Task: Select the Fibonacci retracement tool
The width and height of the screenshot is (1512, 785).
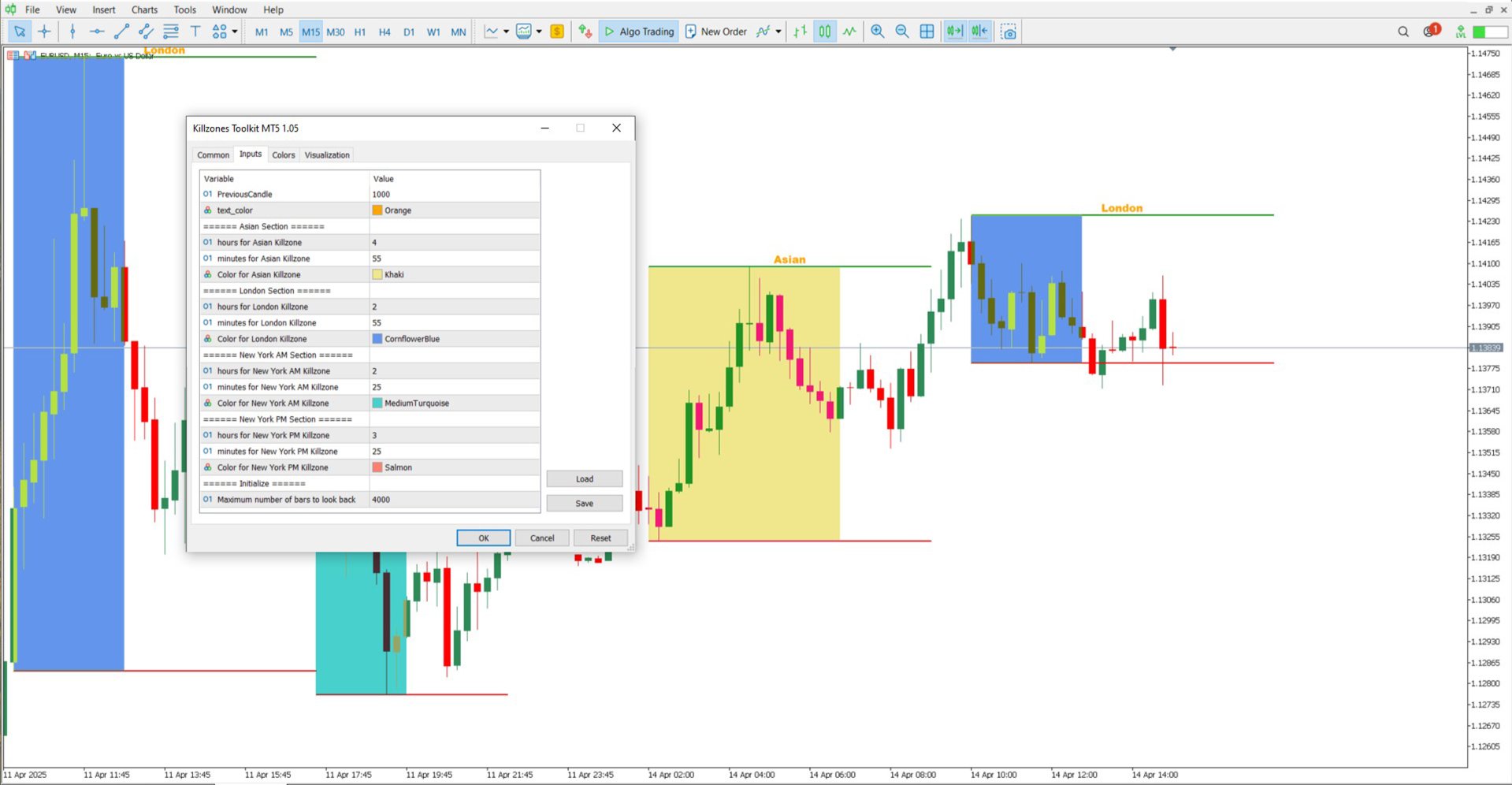Action: click(170, 32)
